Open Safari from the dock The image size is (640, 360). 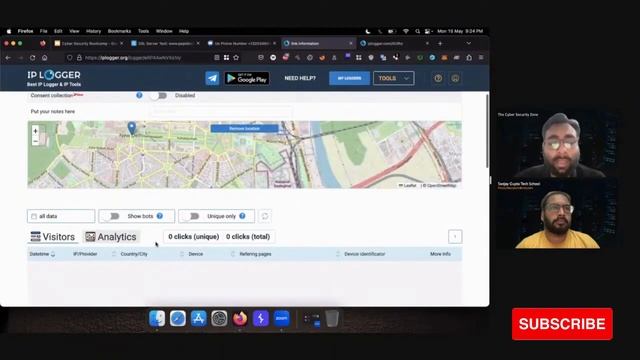click(x=178, y=318)
